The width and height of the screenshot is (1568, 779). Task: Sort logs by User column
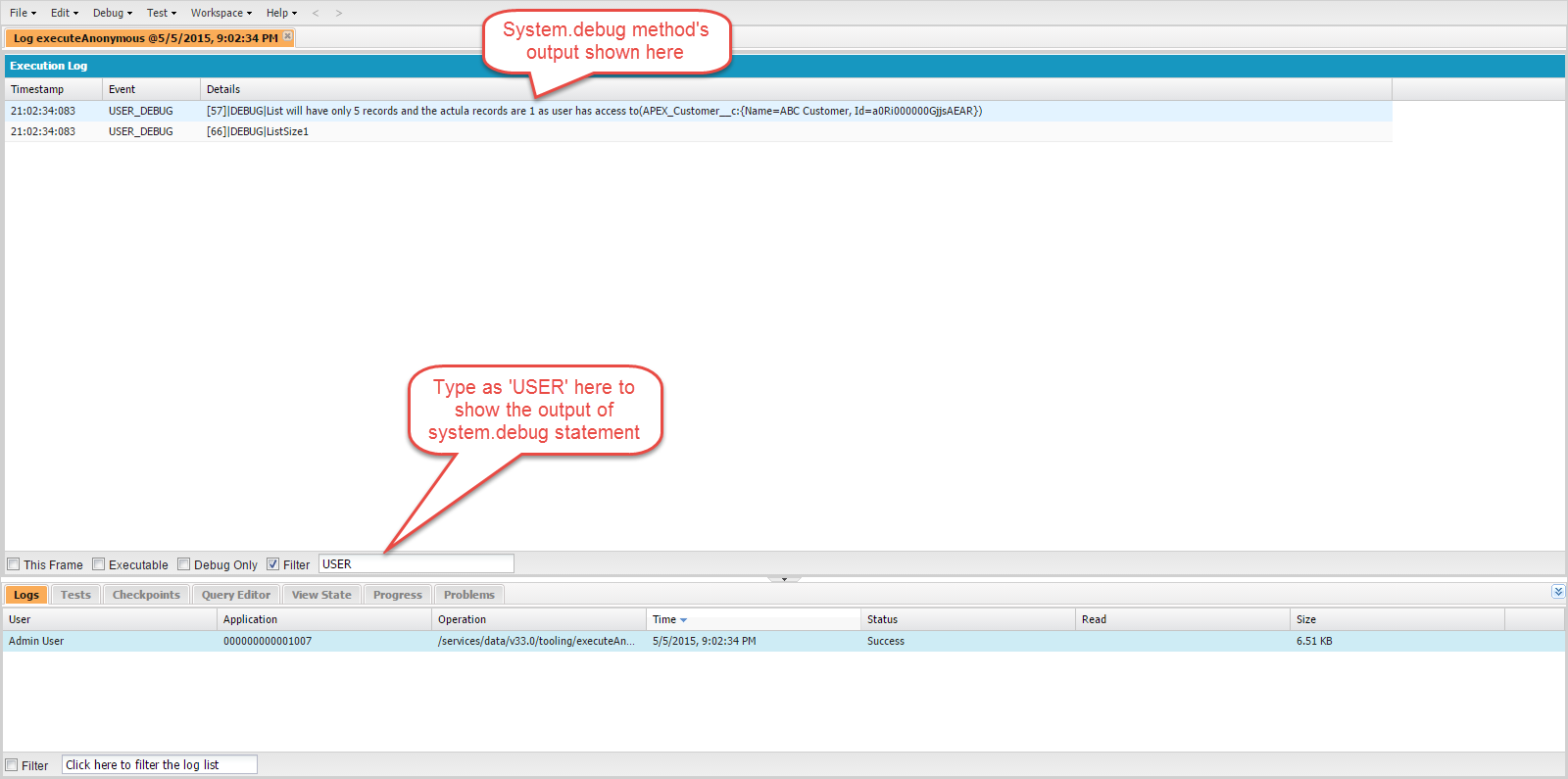110,619
